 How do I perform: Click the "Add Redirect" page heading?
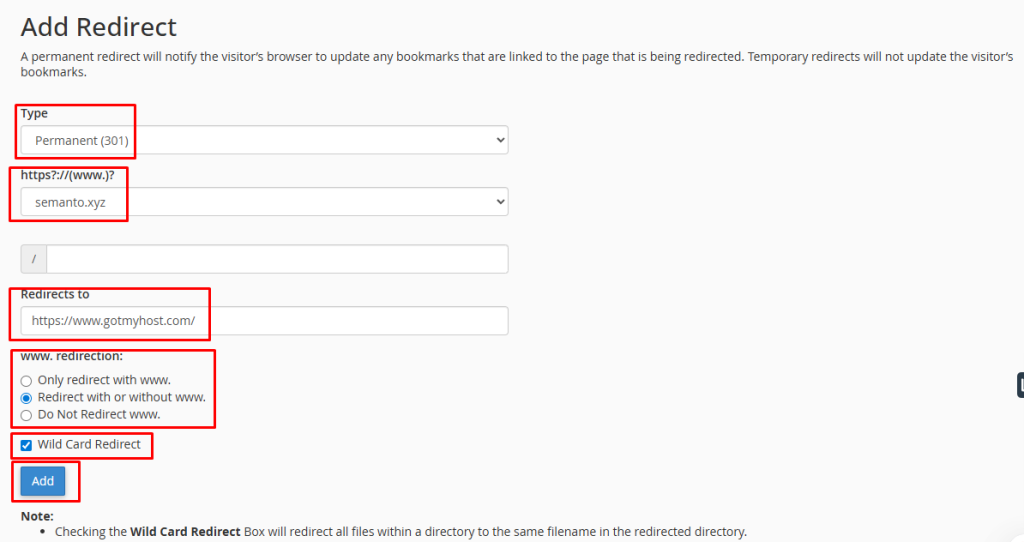pyautogui.click(x=99, y=27)
